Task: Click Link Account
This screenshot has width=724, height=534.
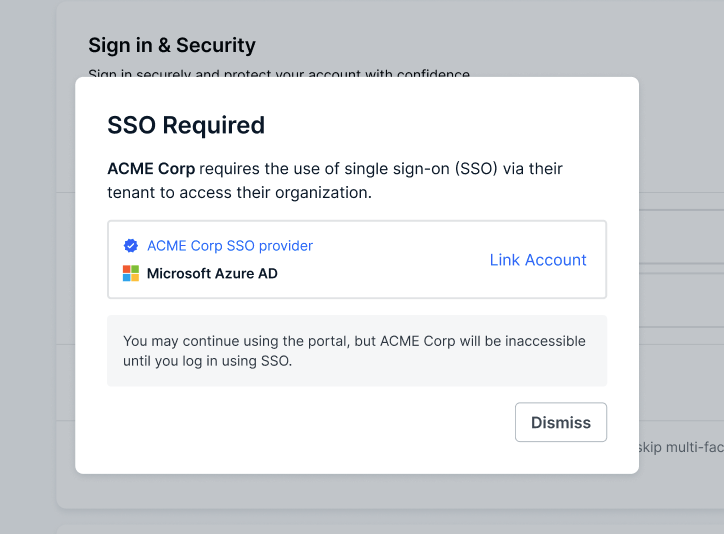Action: tap(538, 260)
